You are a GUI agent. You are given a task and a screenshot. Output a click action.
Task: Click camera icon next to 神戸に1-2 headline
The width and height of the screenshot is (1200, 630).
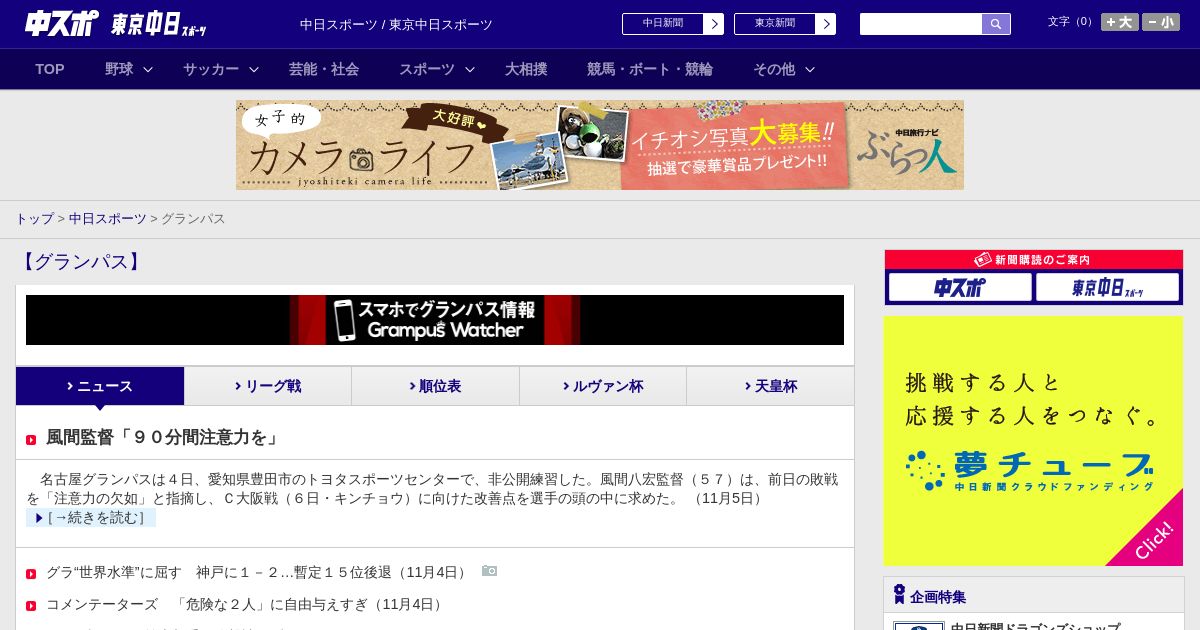click(489, 571)
